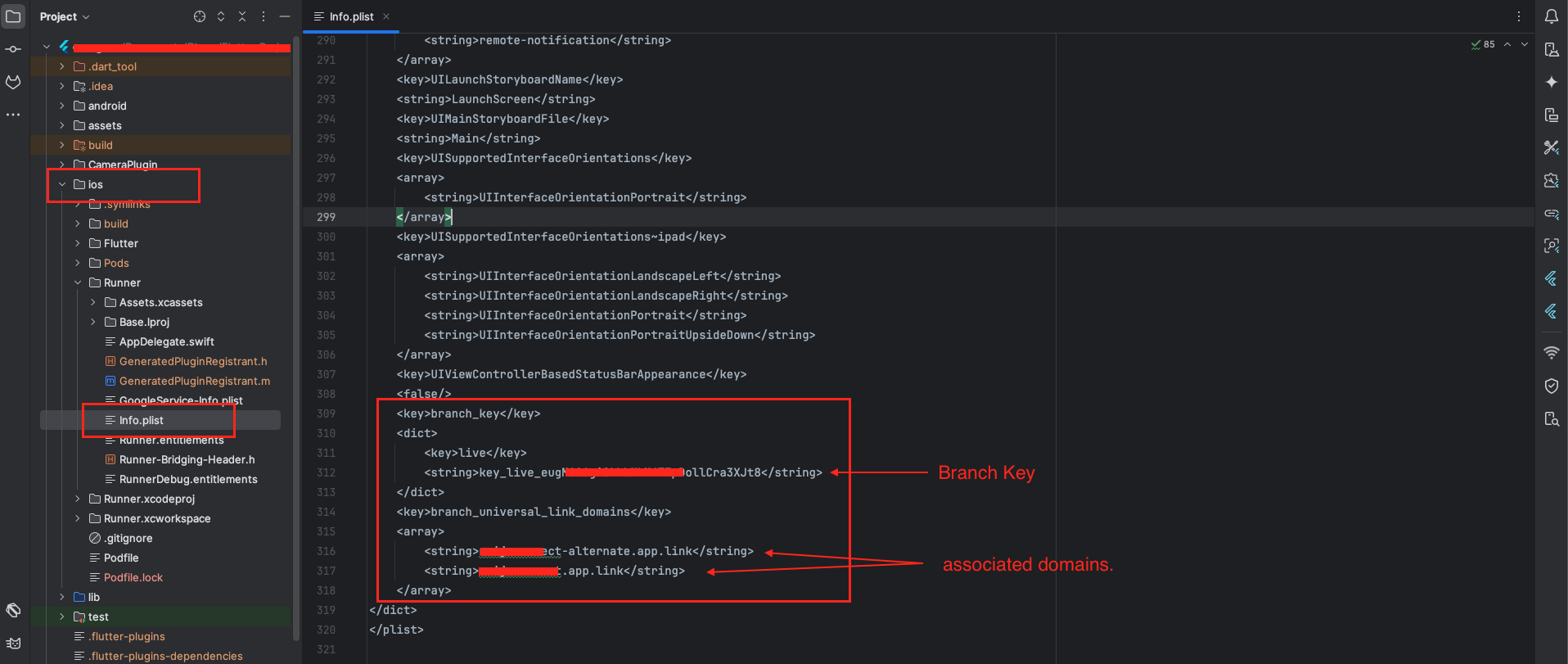
Task: Select opened file target icon in Project header
Action: pyautogui.click(x=200, y=16)
